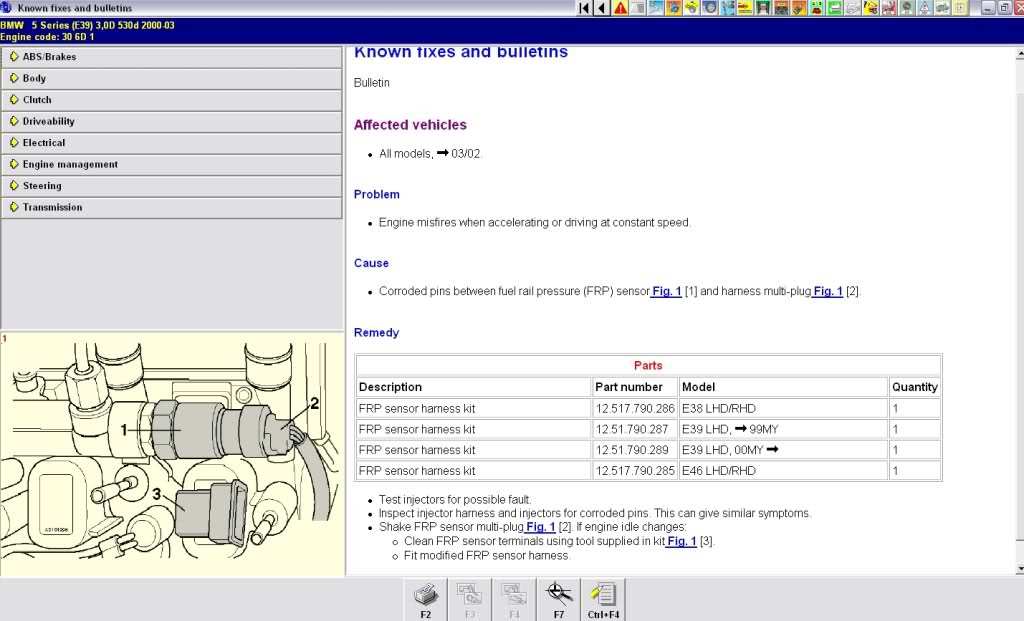Click the red warning triangle toolbar icon
1024x621 pixels.
coord(621,8)
